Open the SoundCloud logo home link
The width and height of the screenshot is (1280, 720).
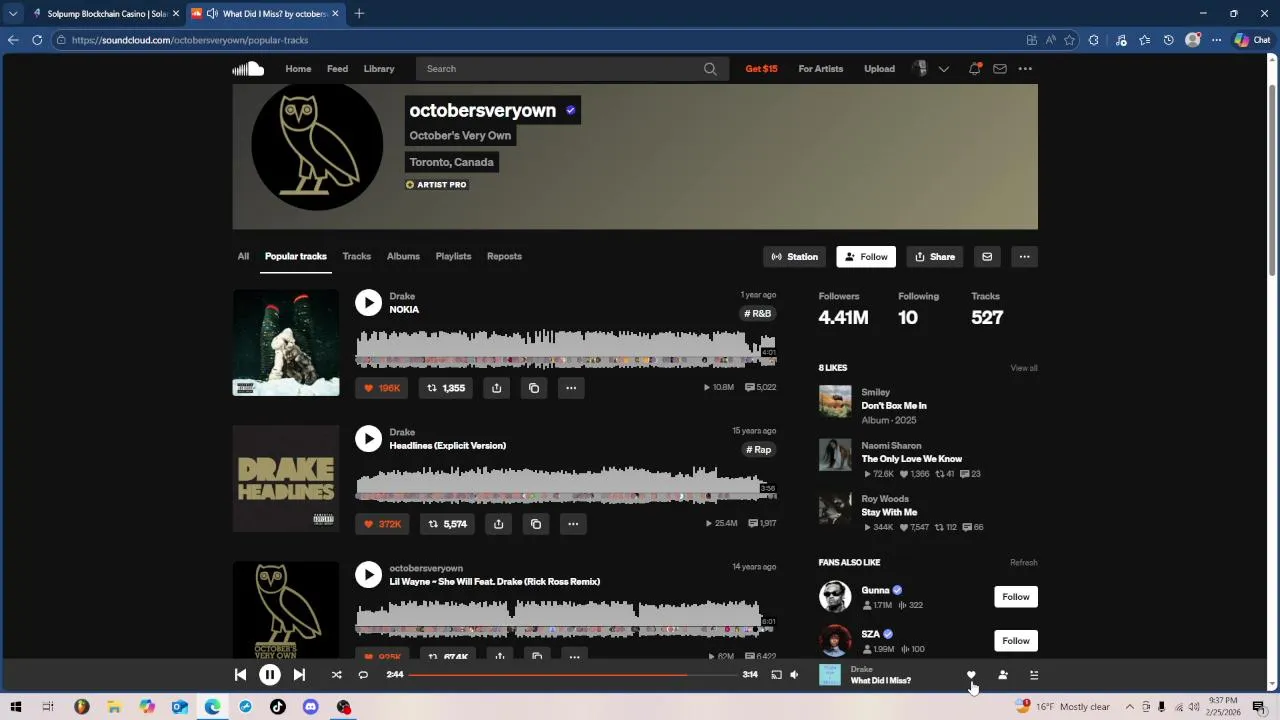pyautogui.click(x=248, y=69)
